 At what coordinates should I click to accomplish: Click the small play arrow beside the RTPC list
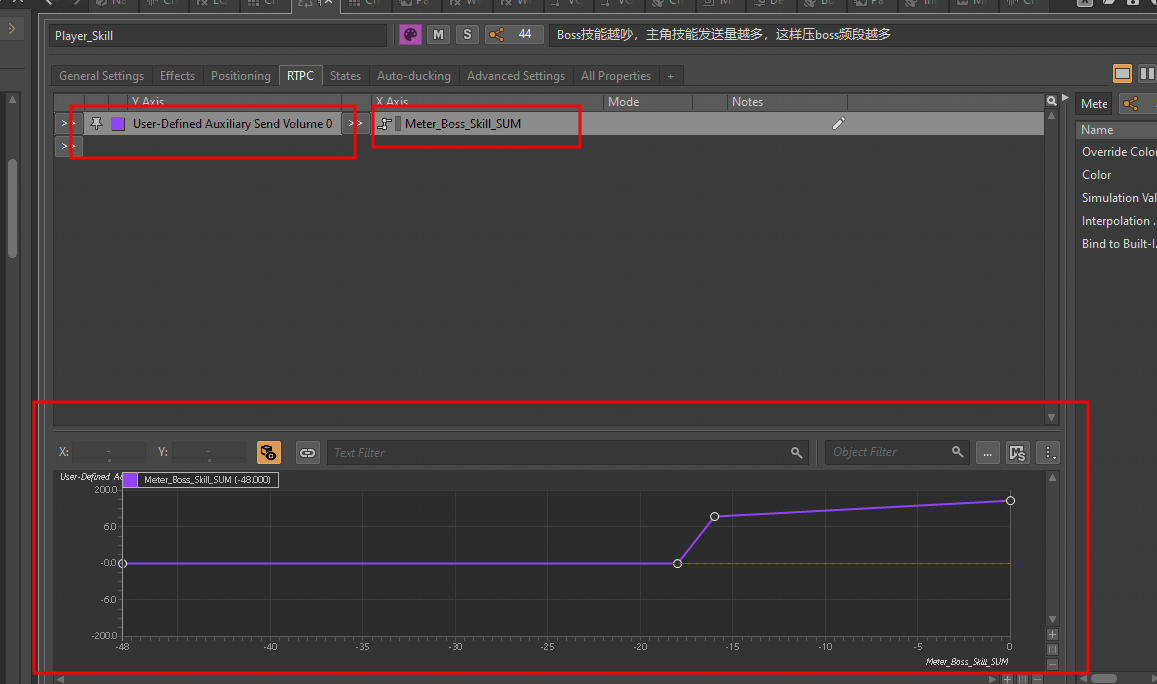pyautogui.click(x=1066, y=97)
